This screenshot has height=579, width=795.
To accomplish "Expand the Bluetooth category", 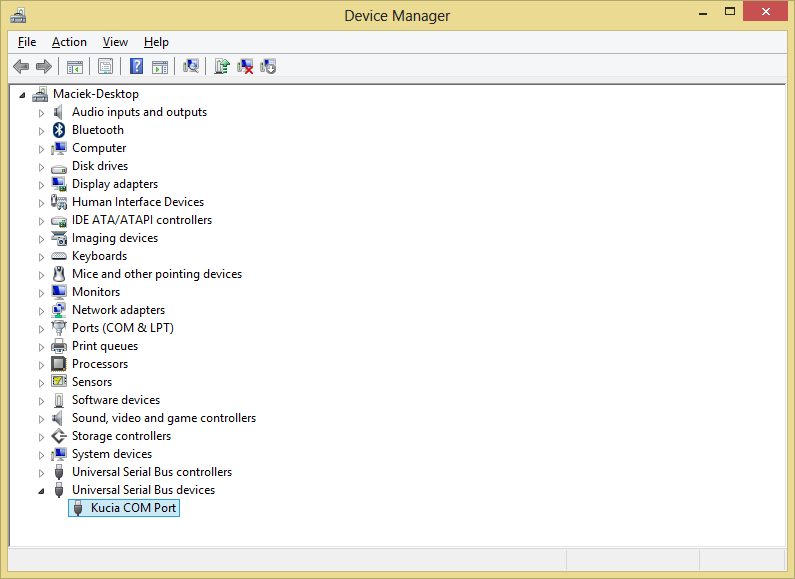I will tap(42, 131).
